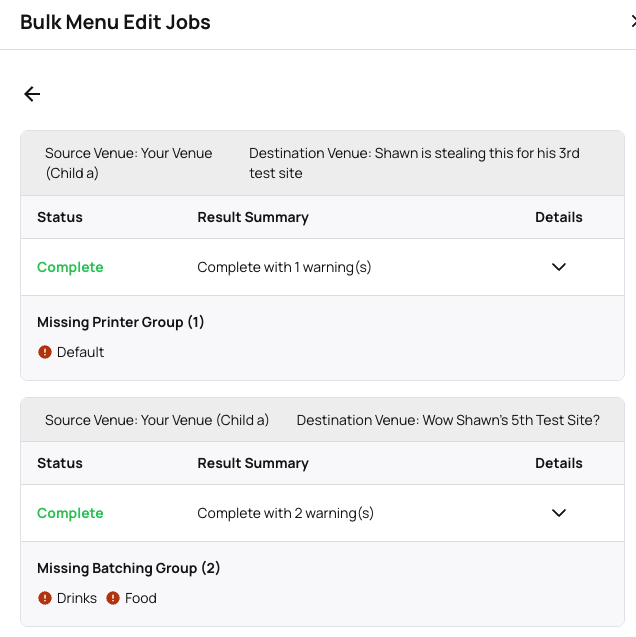Close the Bulk Menu Edit Jobs panel

pos(632,22)
